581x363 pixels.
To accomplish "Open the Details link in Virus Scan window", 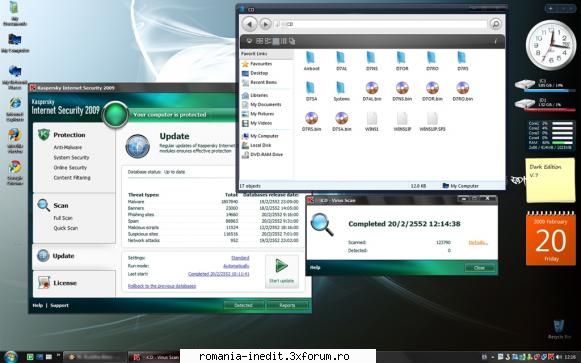I will pos(478,243).
